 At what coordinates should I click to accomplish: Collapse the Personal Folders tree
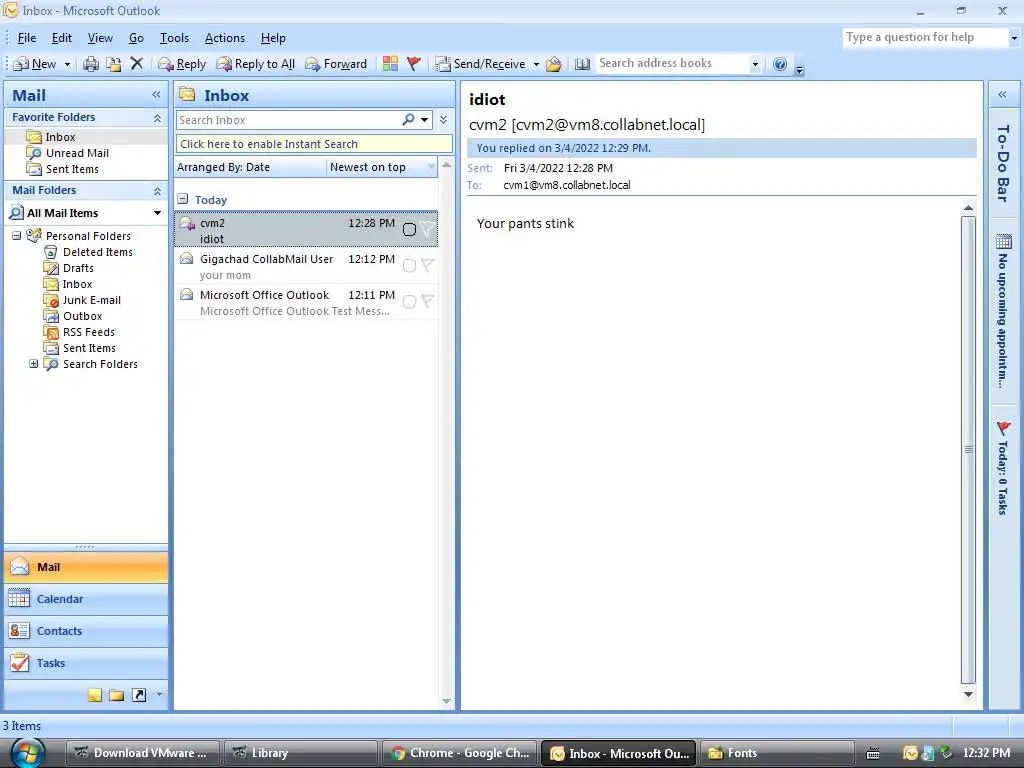pyautogui.click(x=17, y=236)
